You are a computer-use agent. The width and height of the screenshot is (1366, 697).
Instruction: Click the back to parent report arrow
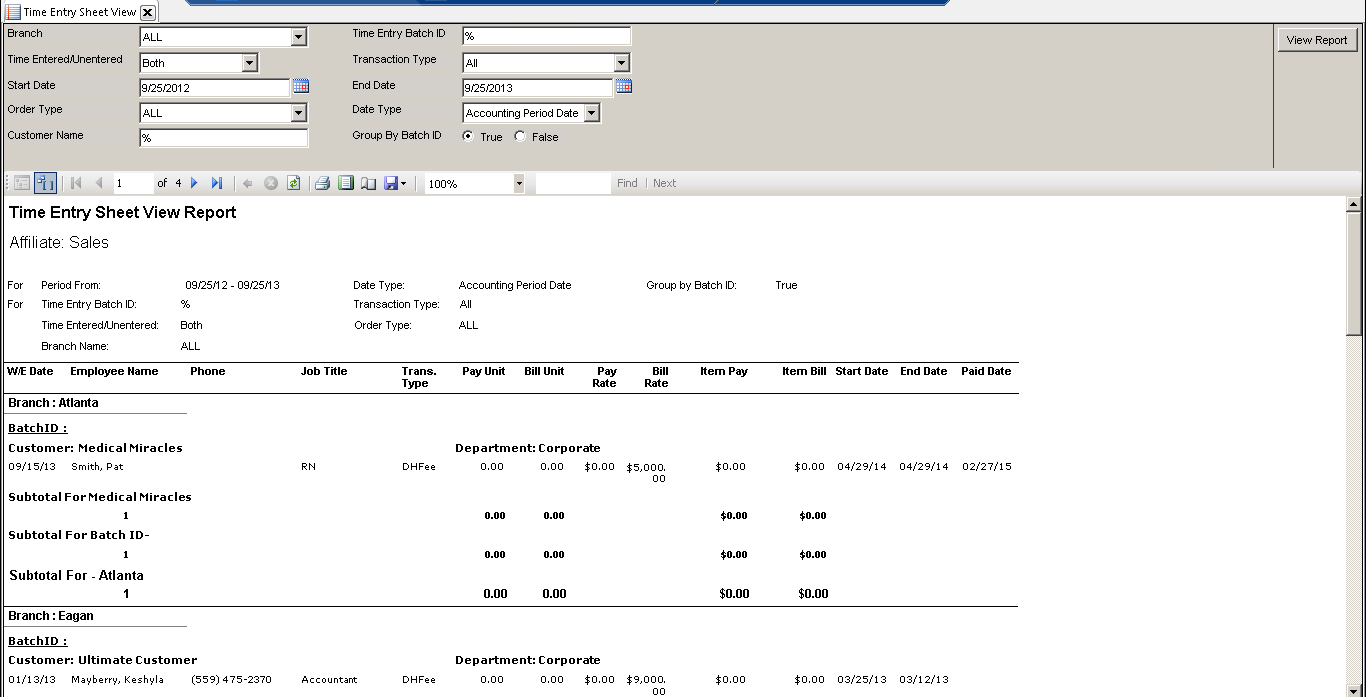click(248, 183)
